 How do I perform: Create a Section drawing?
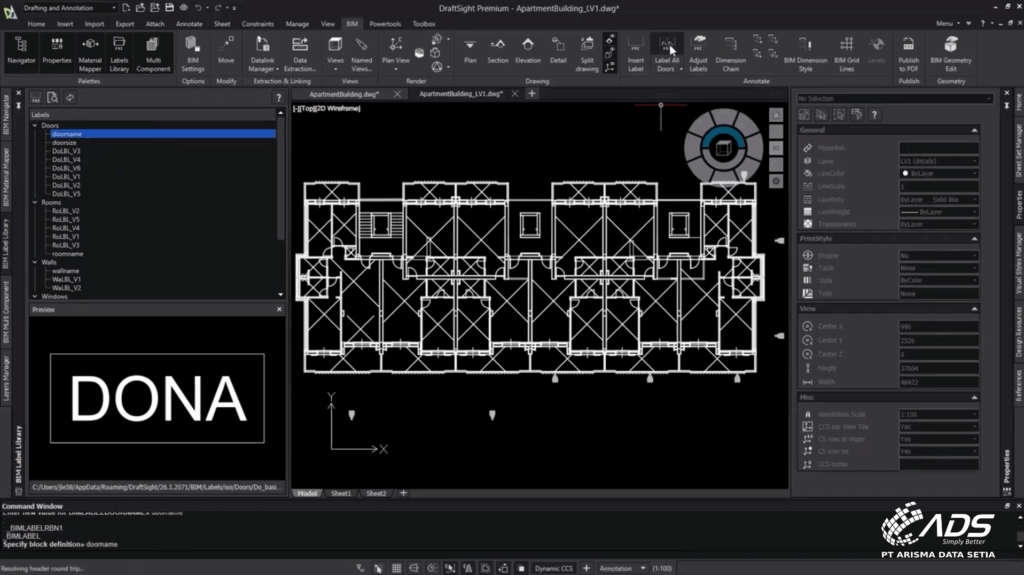(x=497, y=52)
